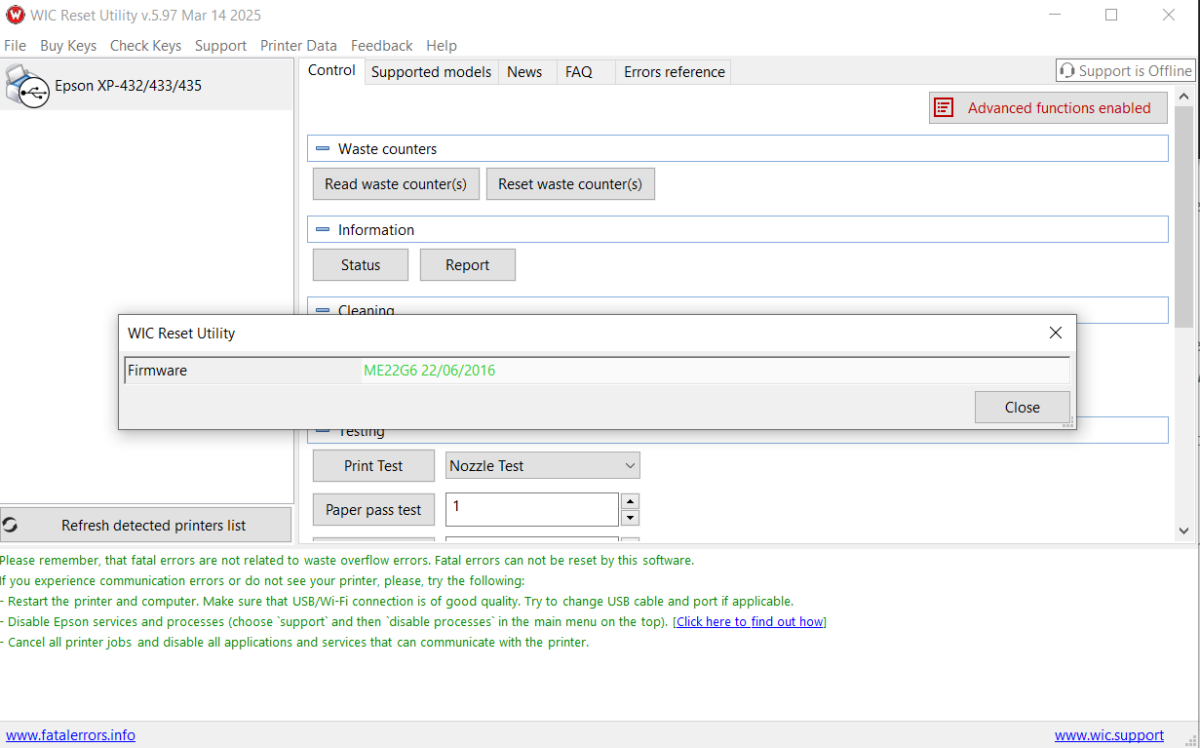Click the Support is Offline headset icon
Screen dimensions: 1200x748
tap(1067, 71)
